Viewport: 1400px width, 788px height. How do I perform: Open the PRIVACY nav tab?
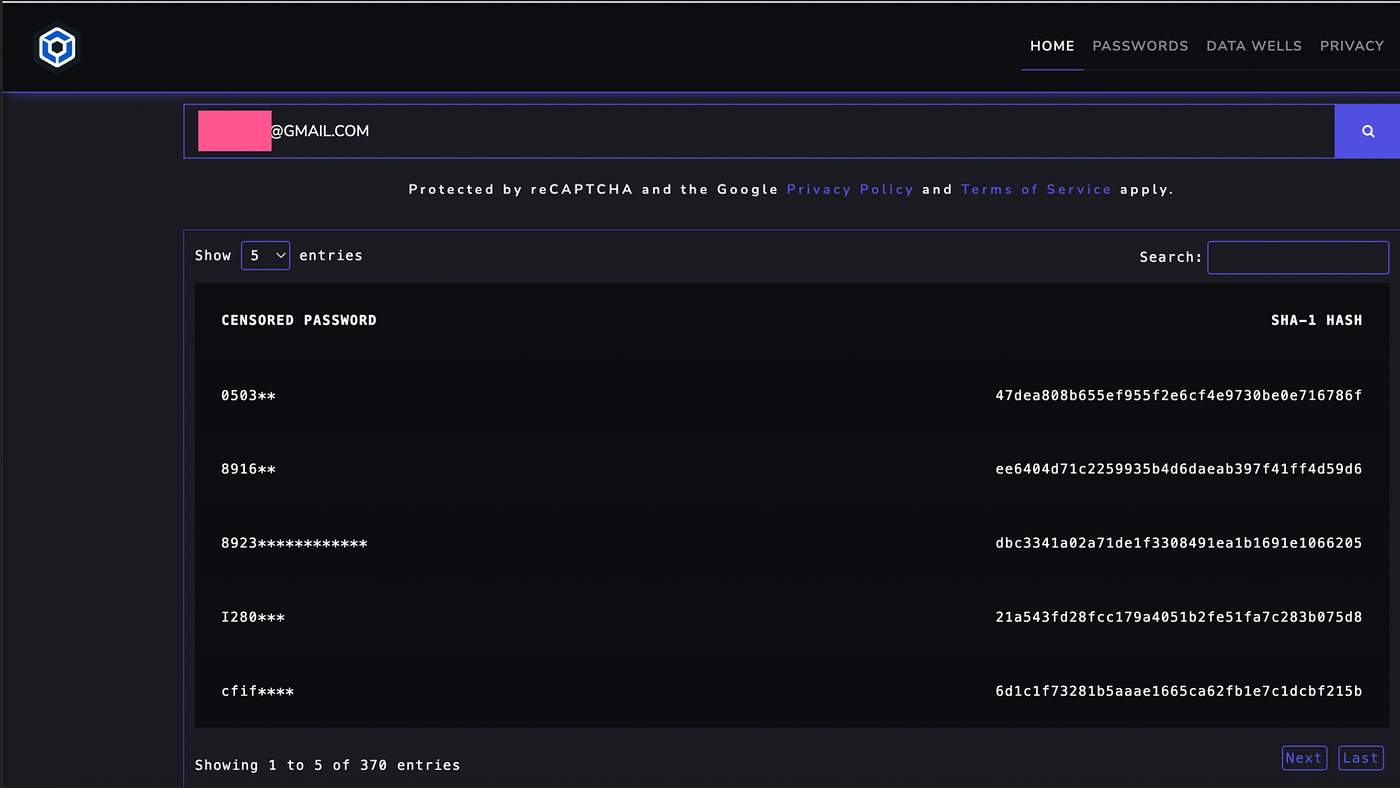tap(1352, 46)
